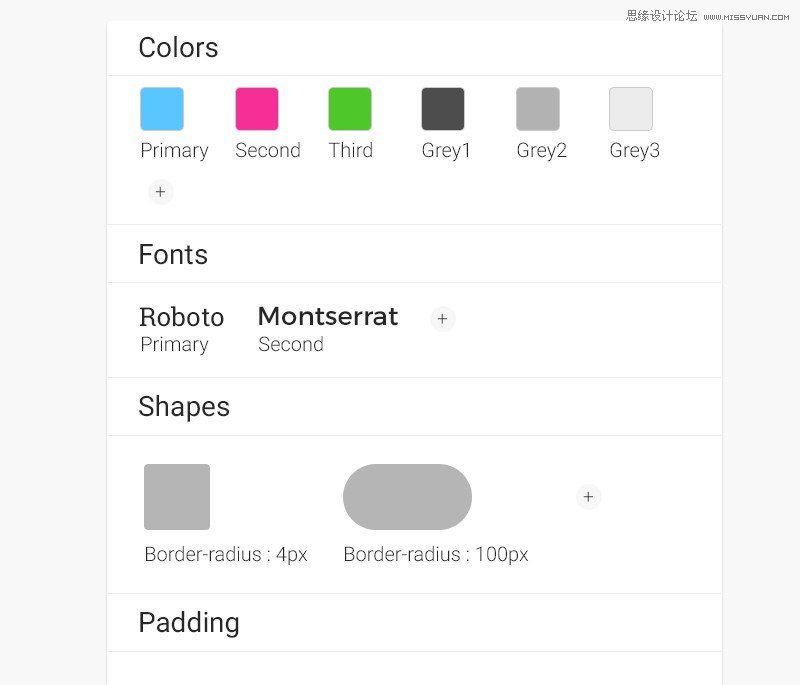Open the Padding section header
This screenshot has height=685, width=800.
tap(414, 623)
